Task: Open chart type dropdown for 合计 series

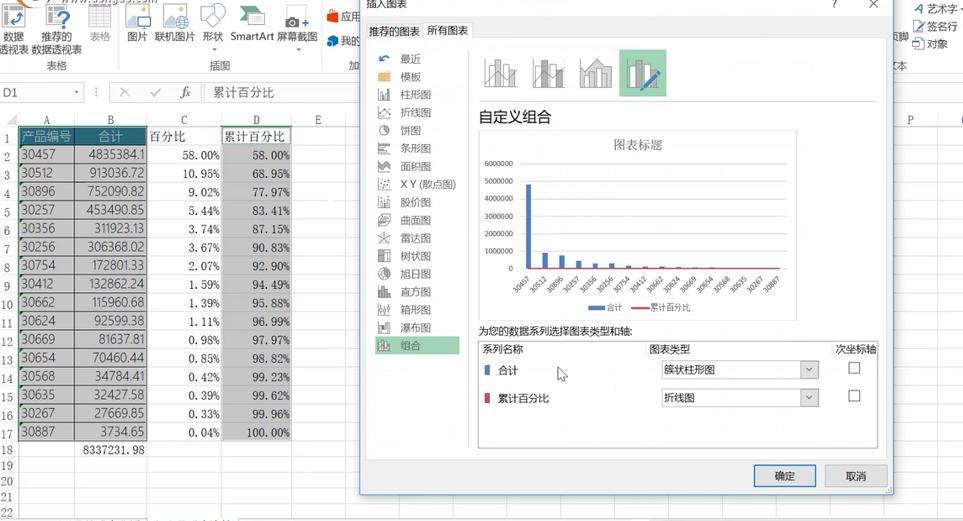Action: [x=809, y=369]
